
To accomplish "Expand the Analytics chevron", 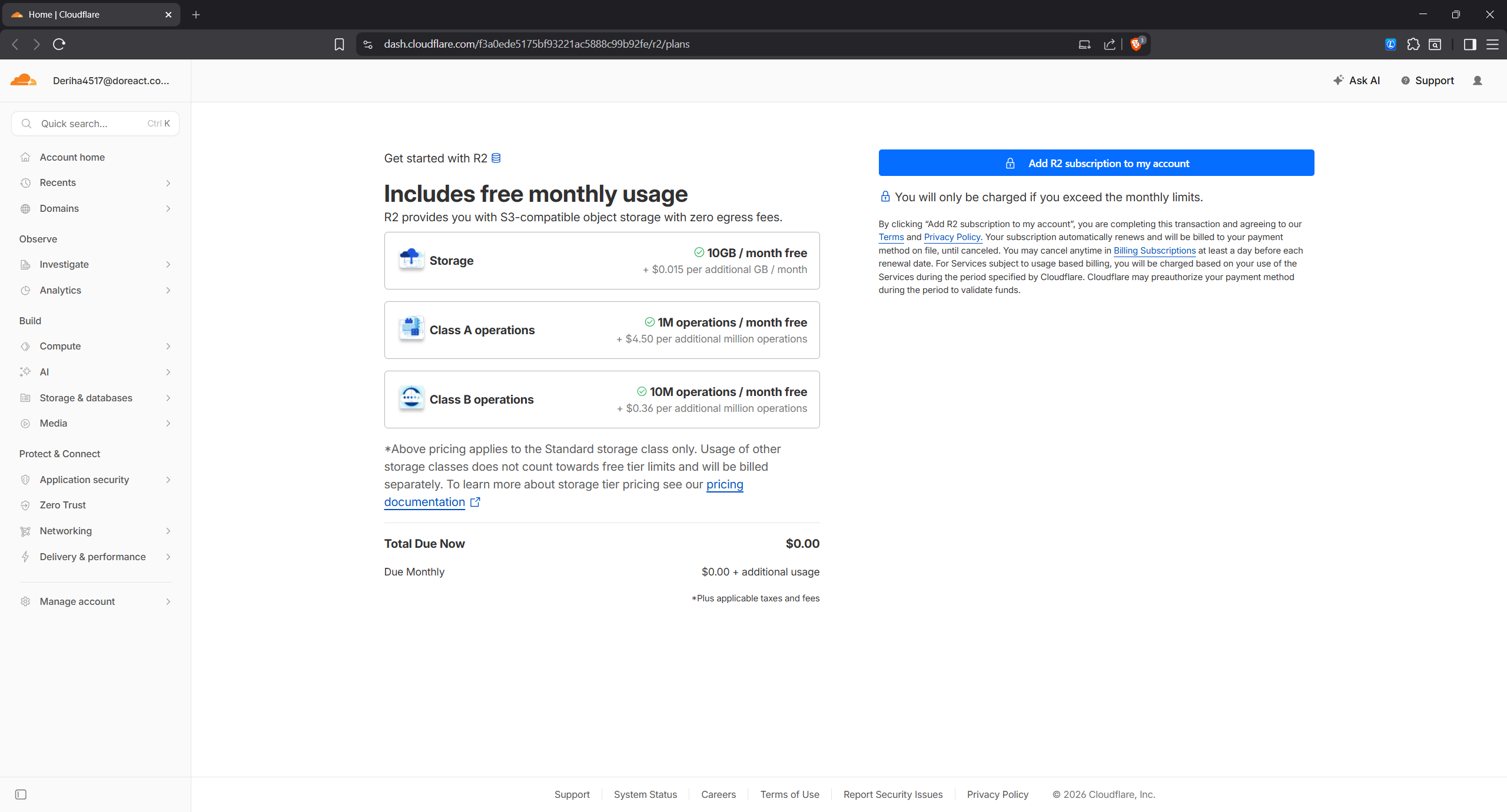I will [168, 291].
